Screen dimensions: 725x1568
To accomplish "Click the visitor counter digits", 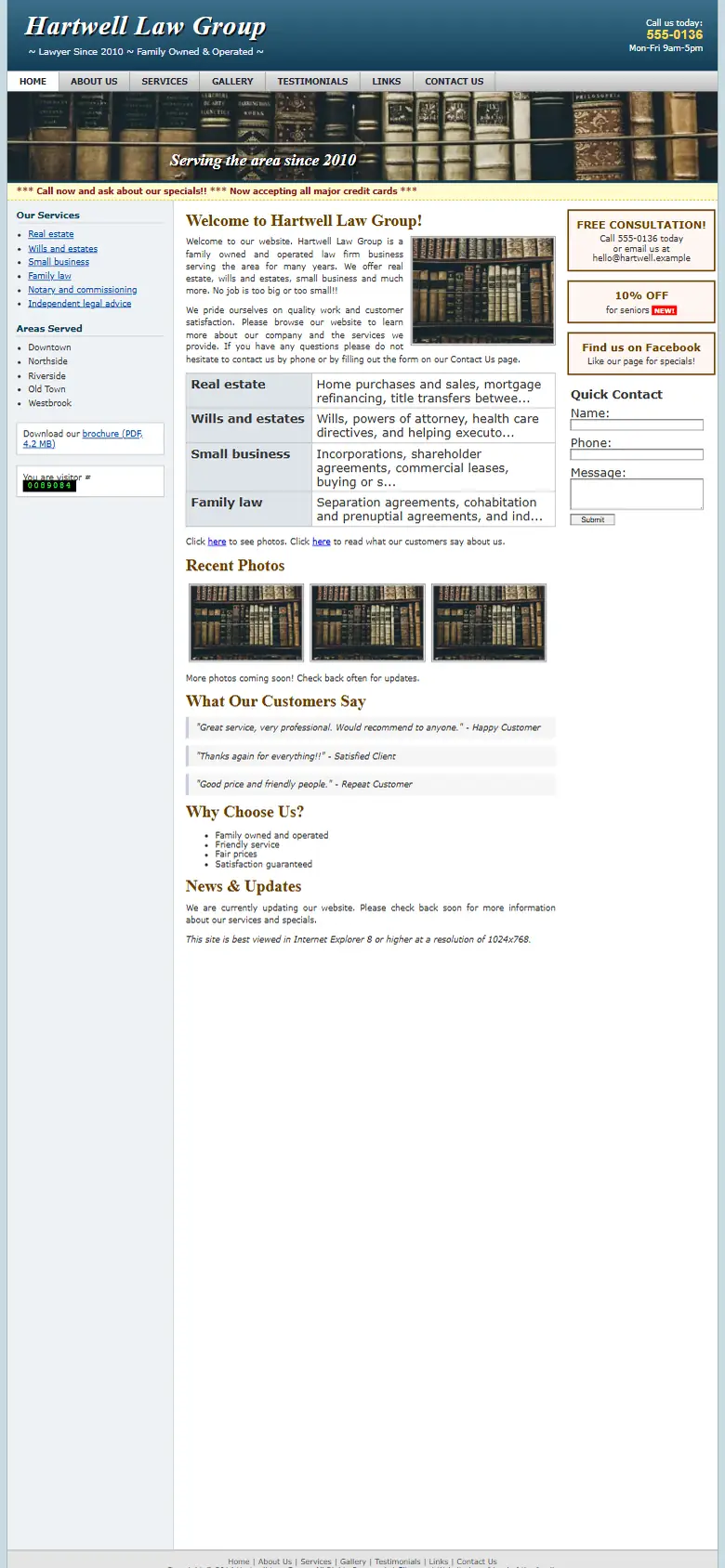I will pos(49,486).
